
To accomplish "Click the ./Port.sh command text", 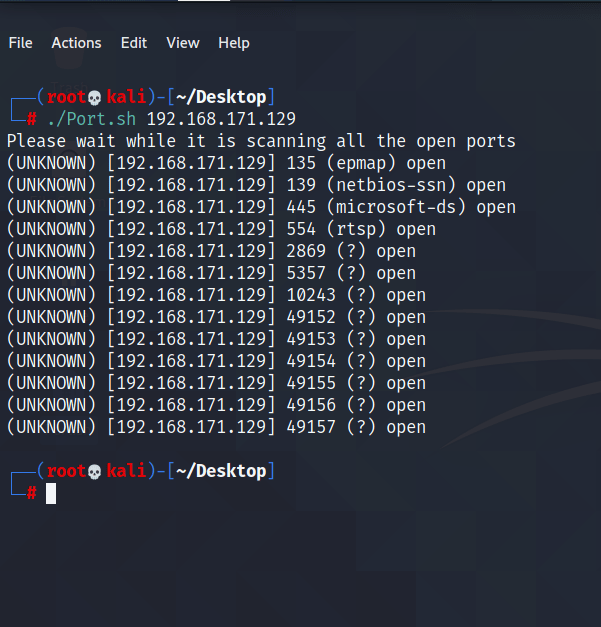I will point(92,119).
